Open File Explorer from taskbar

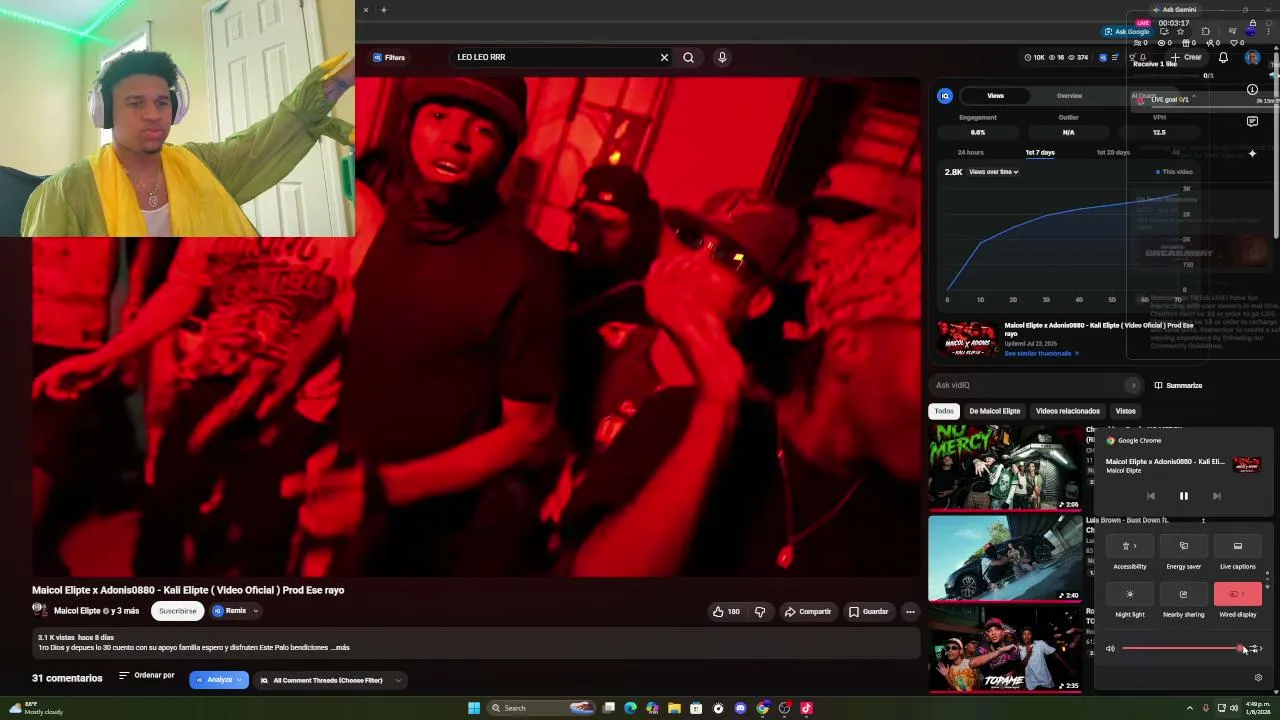point(674,708)
